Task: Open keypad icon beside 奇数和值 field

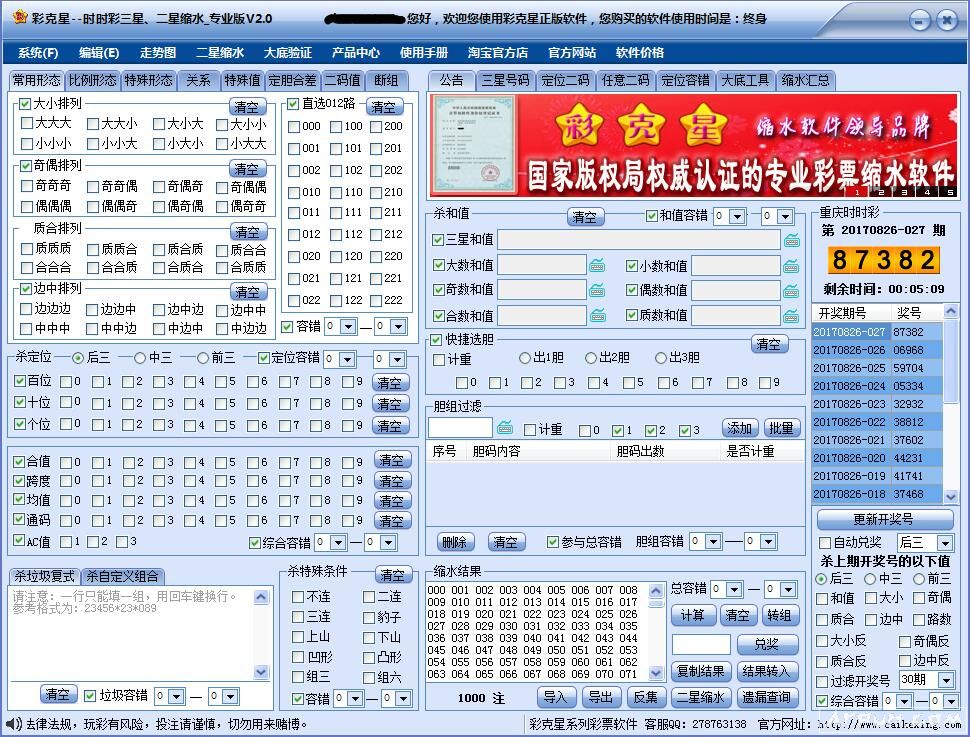Action: click(597, 290)
